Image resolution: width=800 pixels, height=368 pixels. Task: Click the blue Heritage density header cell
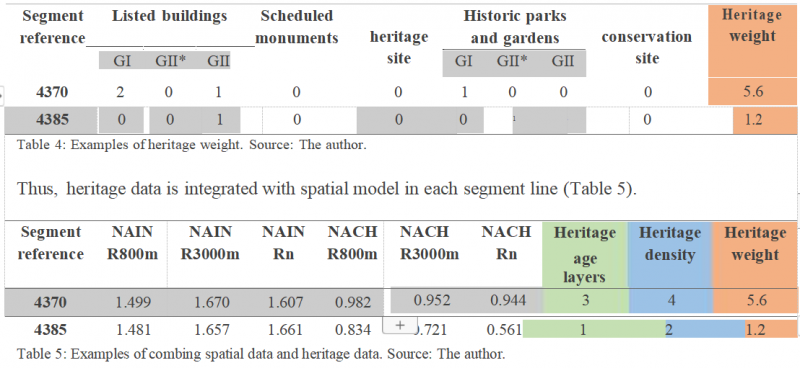click(669, 255)
